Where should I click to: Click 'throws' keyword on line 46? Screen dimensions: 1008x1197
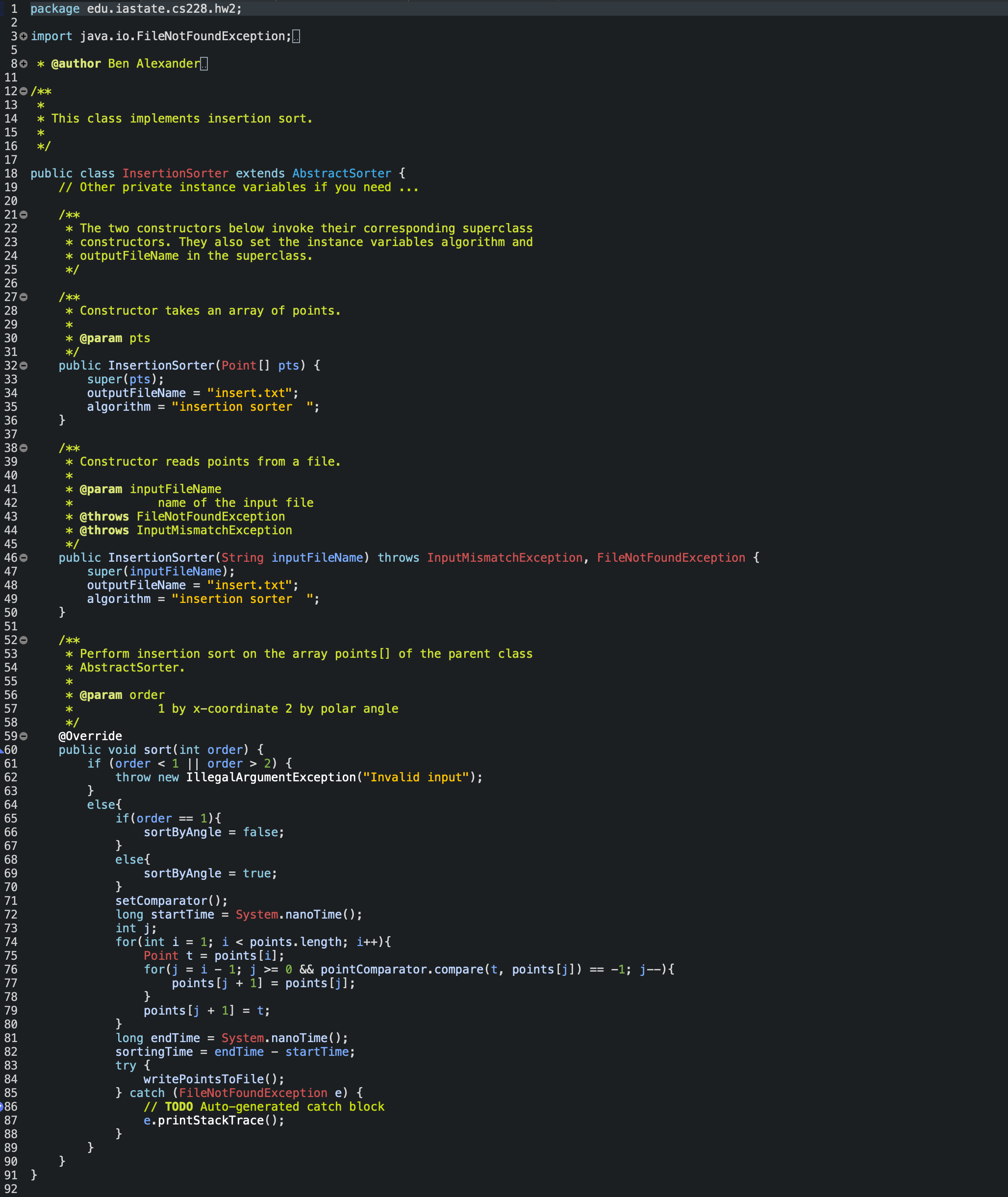398,558
